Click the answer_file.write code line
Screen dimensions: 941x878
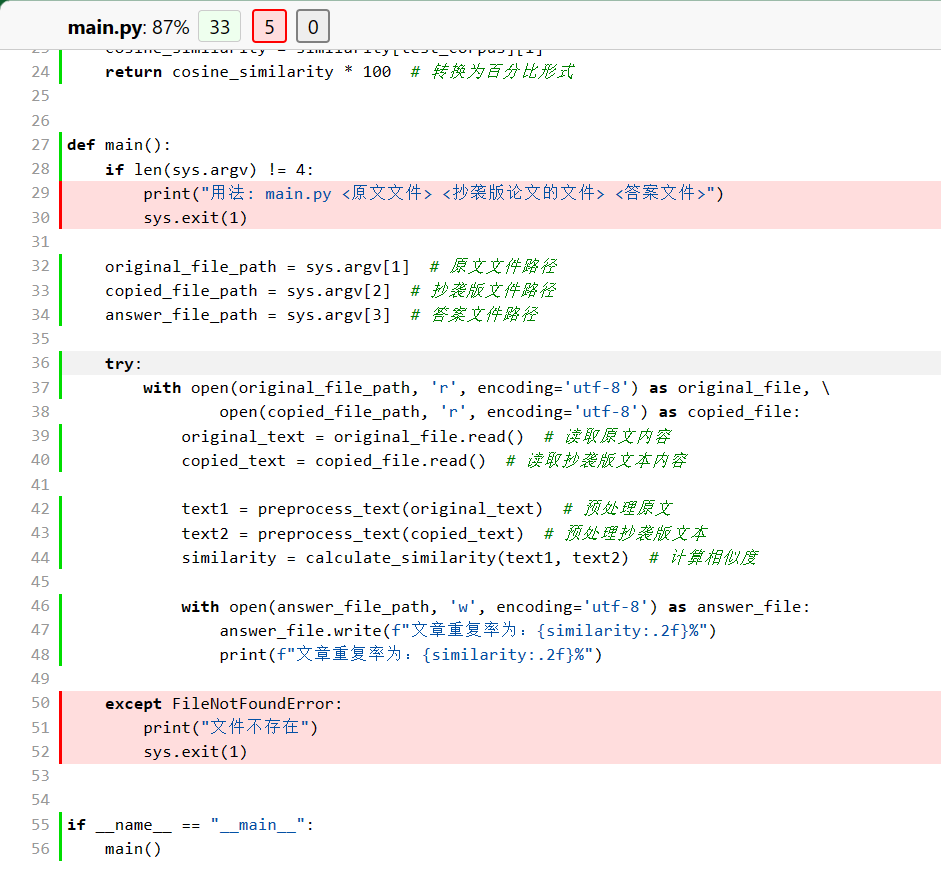tap(468, 630)
